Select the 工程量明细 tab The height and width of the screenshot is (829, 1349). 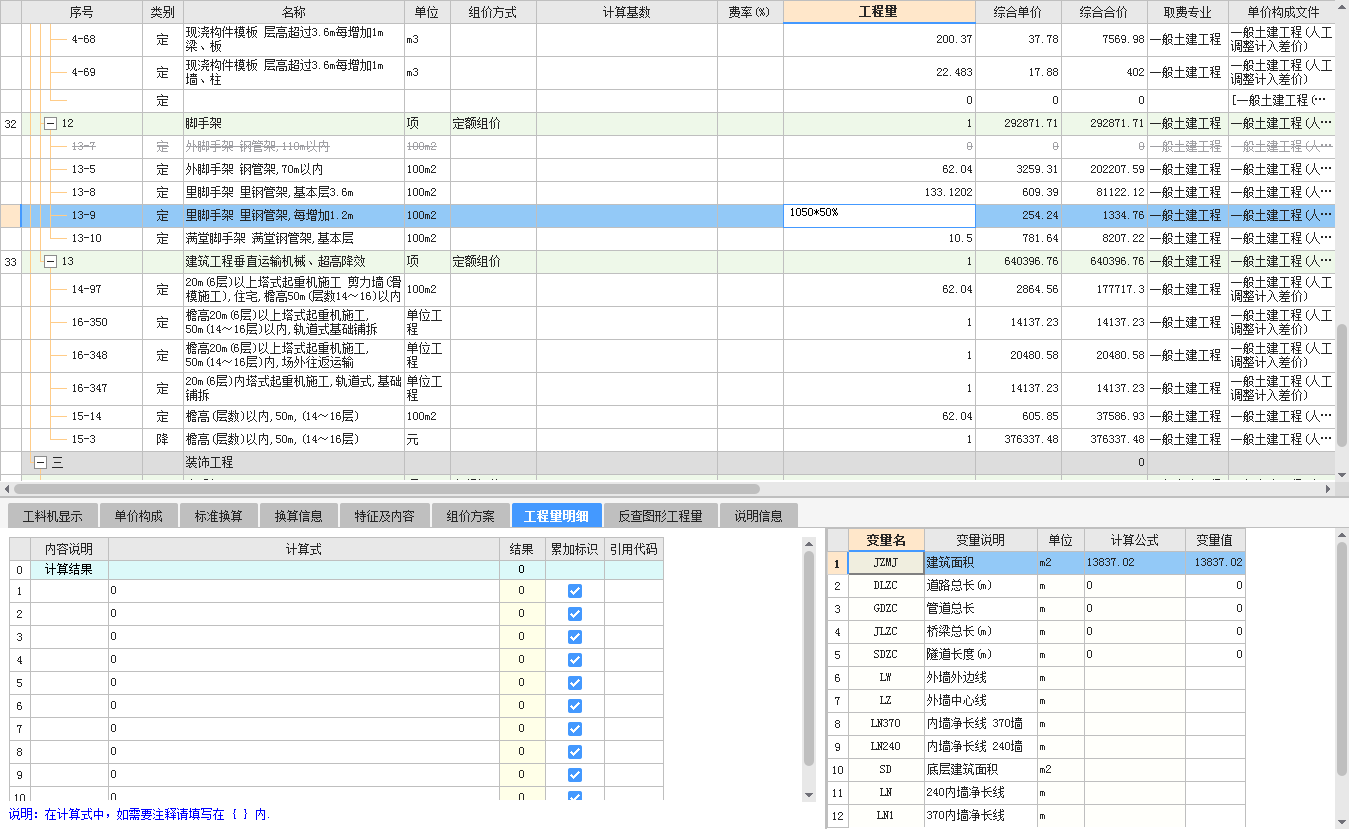pos(556,516)
